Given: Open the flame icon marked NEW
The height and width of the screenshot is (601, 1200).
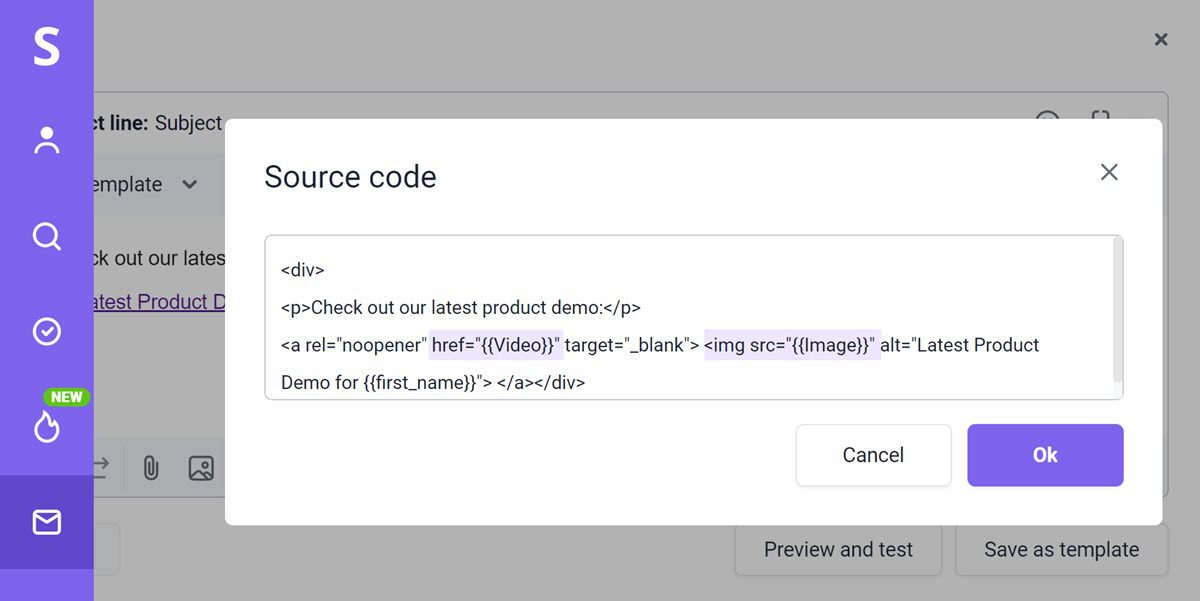Looking at the screenshot, I should [47, 426].
